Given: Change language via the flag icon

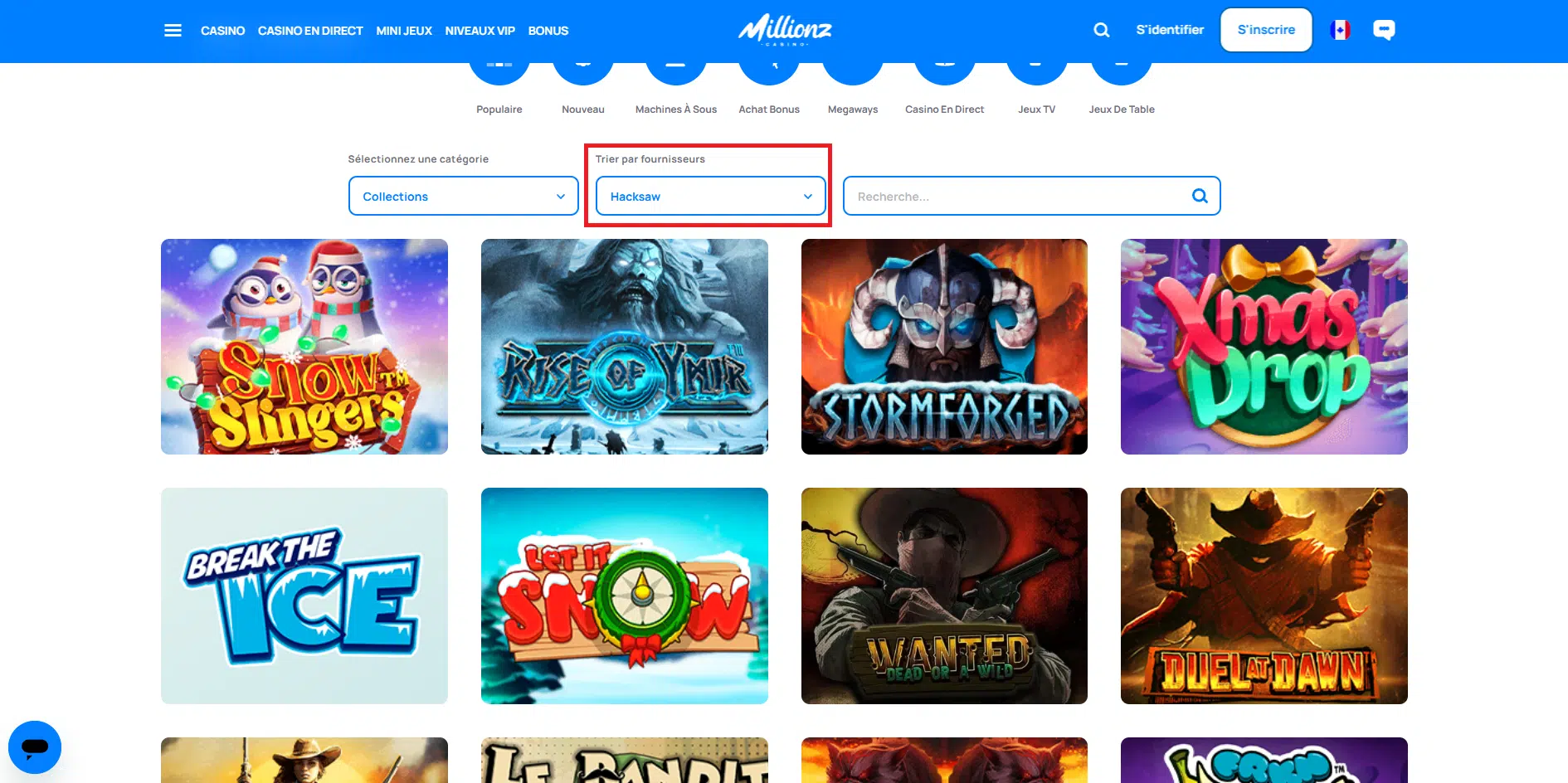Looking at the screenshot, I should coord(1340,30).
